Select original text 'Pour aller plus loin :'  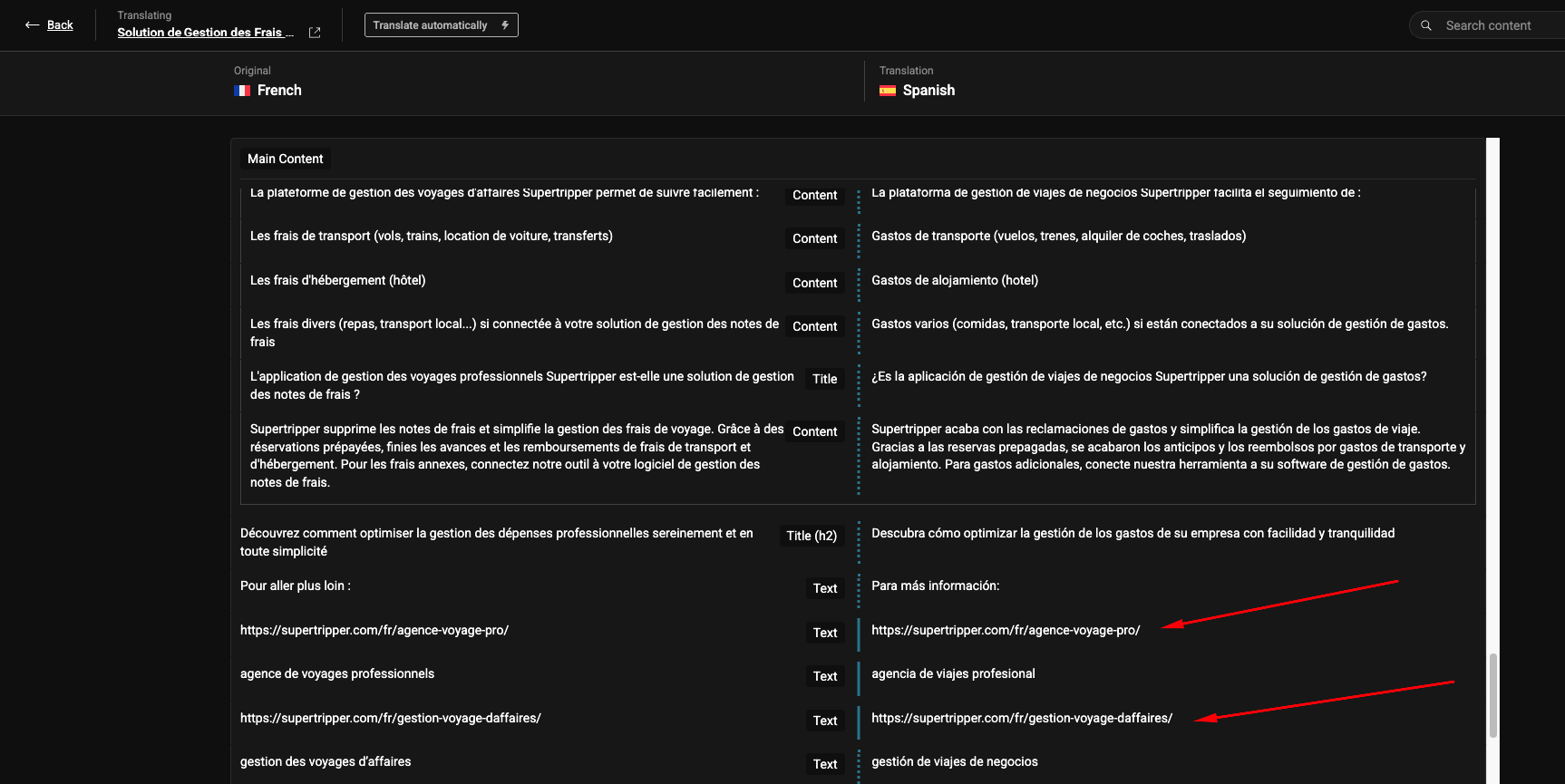coord(296,586)
